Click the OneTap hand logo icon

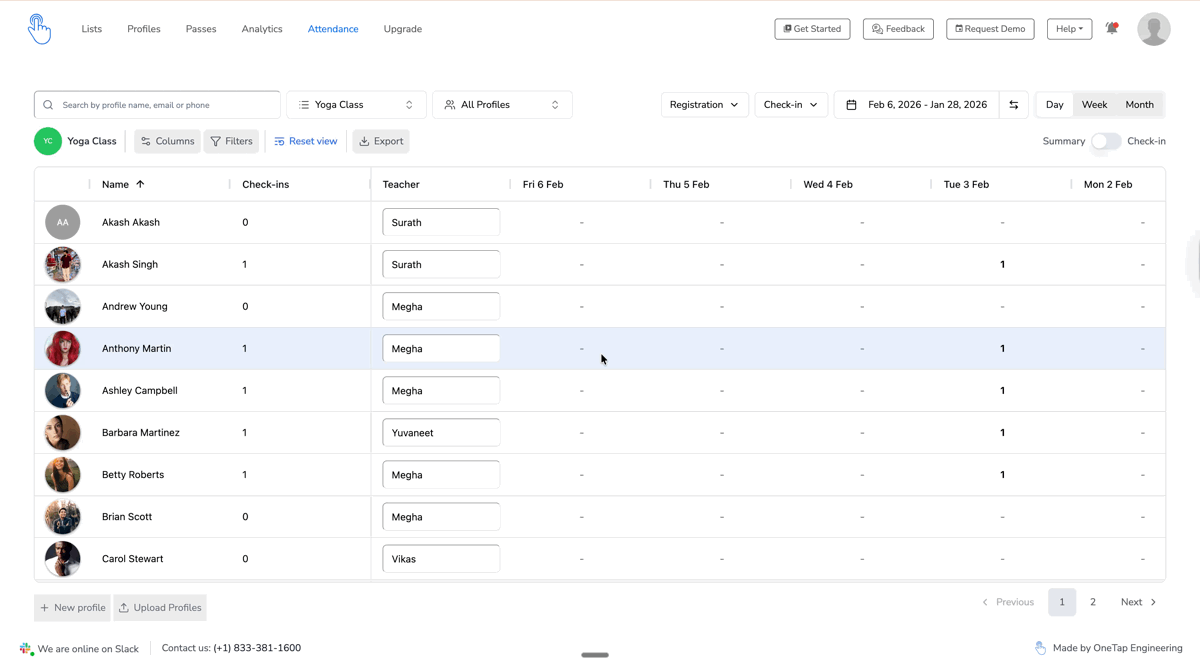point(39,29)
